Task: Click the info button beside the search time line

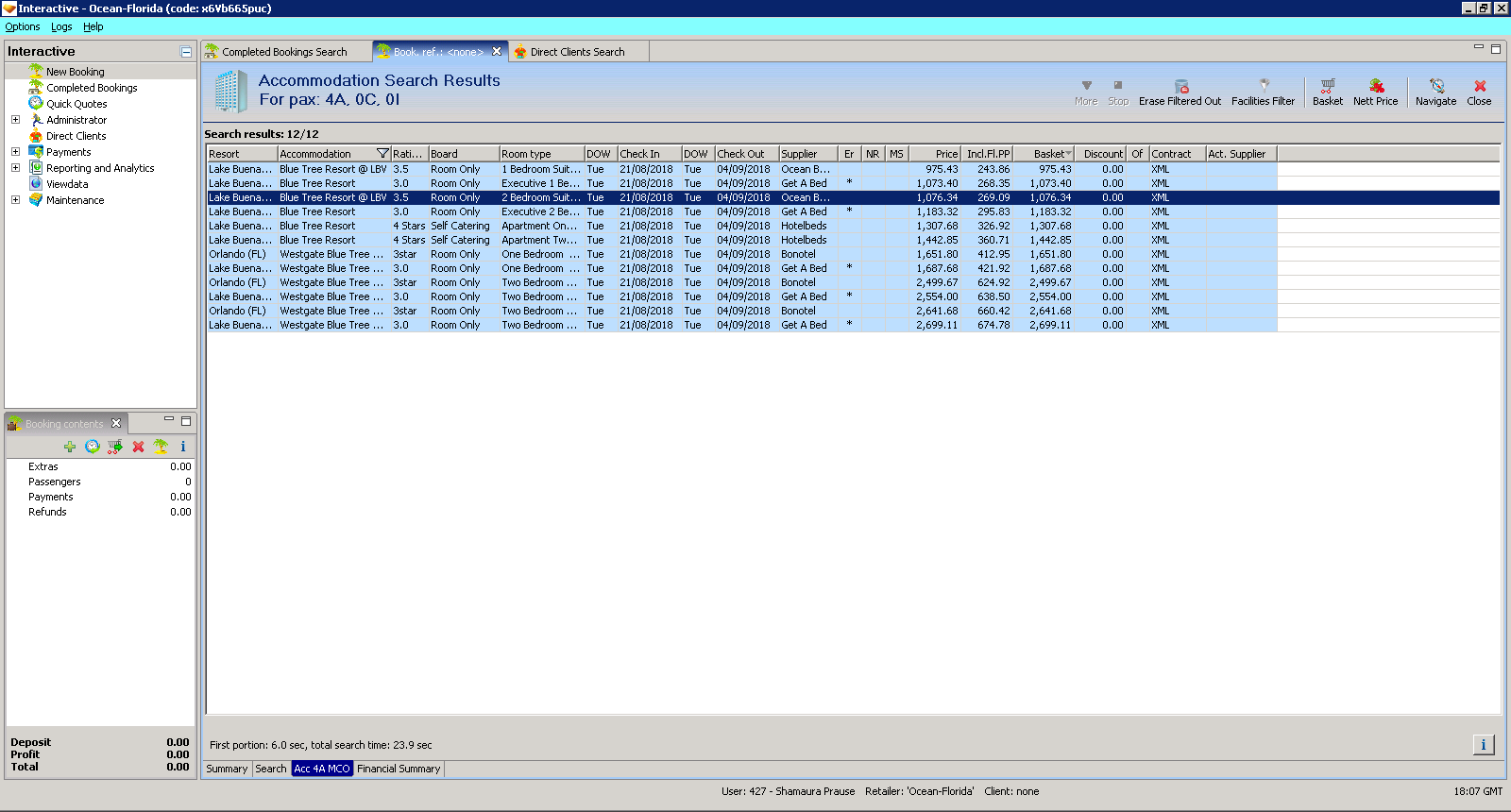Action: [1484, 745]
